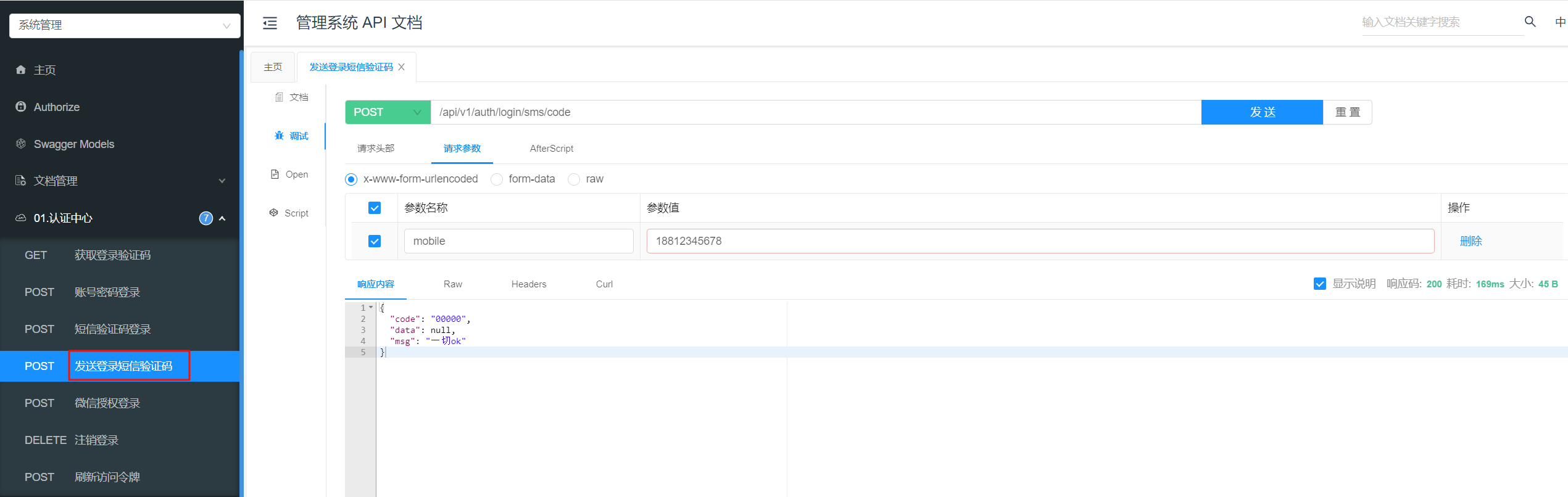Image resolution: width=1568 pixels, height=497 pixels.
Task: Open the Open file icon
Action: coord(275,175)
